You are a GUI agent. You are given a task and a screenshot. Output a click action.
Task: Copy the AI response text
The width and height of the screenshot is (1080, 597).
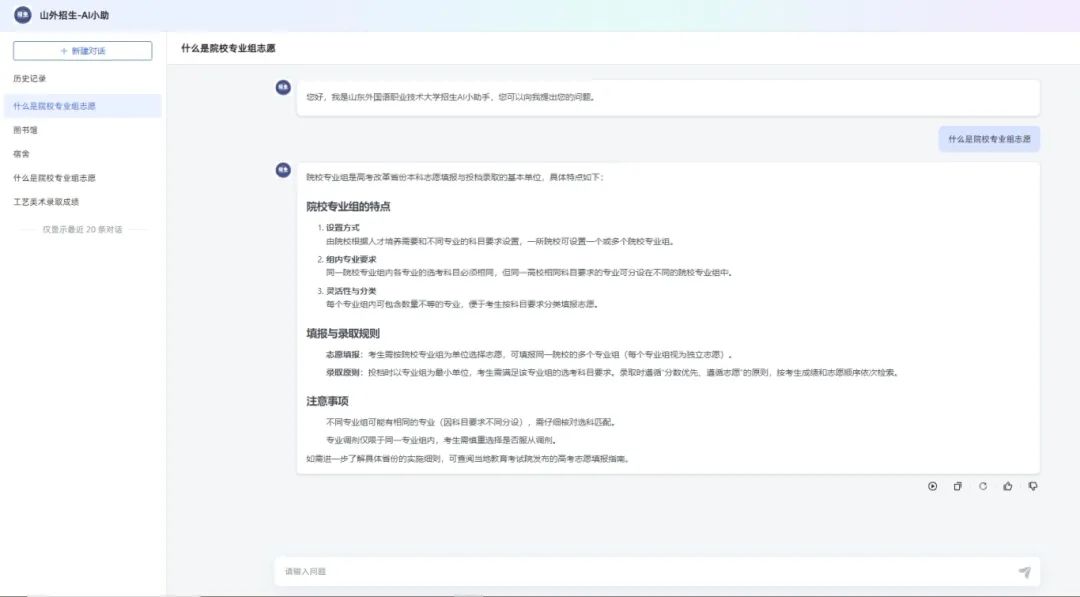point(957,486)
